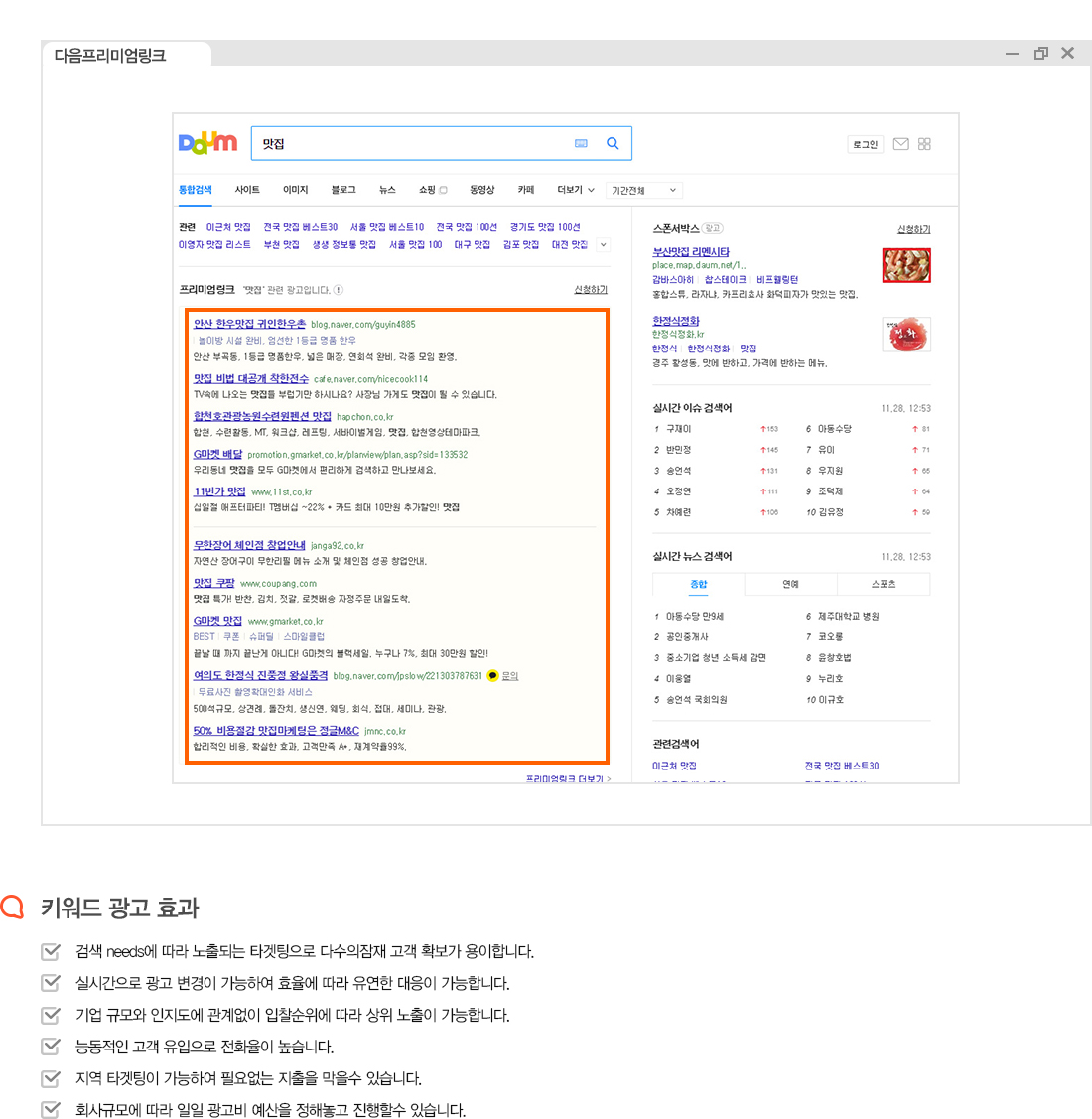Open the G마켓 맛집 ad link
This screenshot has height=1119, width=1092.
coord(217,621)
